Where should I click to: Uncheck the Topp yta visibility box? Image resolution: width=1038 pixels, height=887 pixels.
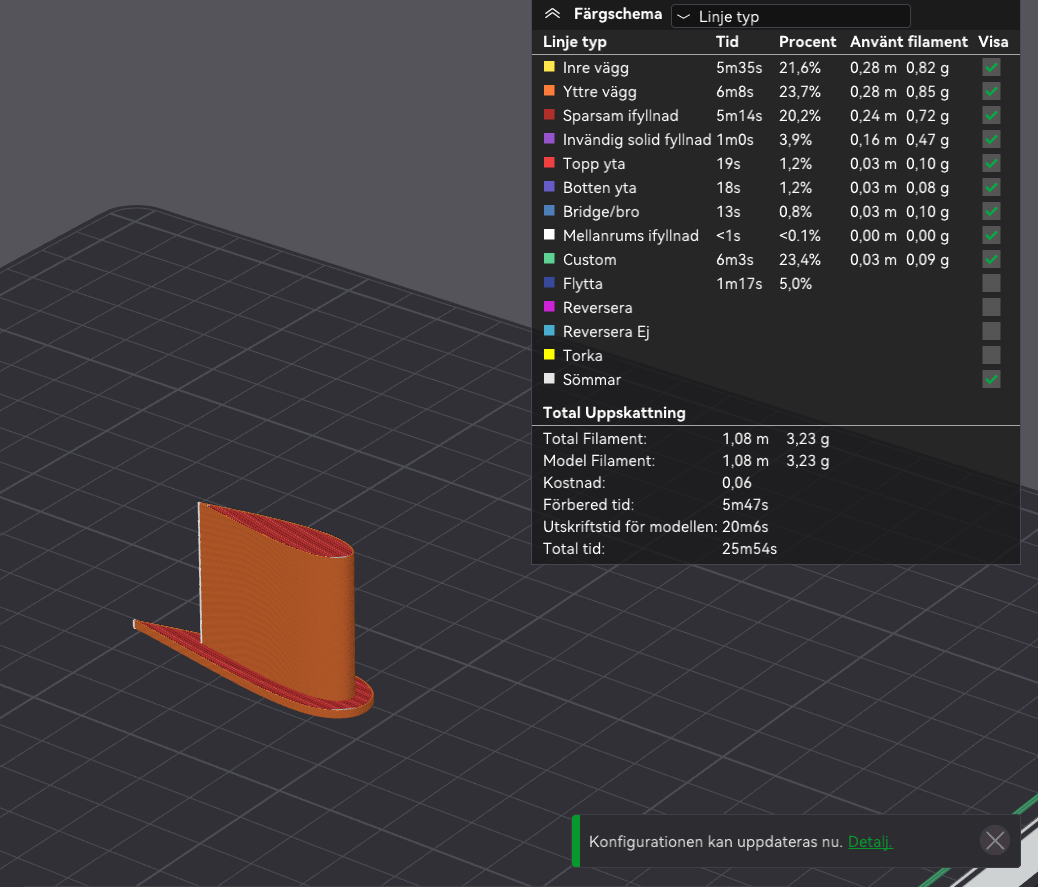click(x=991, y=163)
